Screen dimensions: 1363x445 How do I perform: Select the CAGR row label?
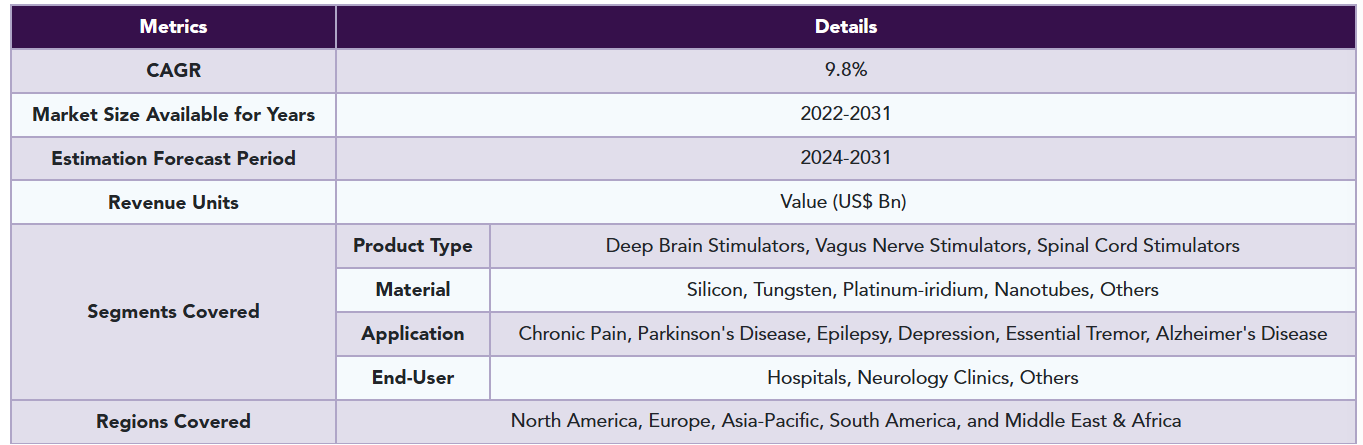[173, 70]
